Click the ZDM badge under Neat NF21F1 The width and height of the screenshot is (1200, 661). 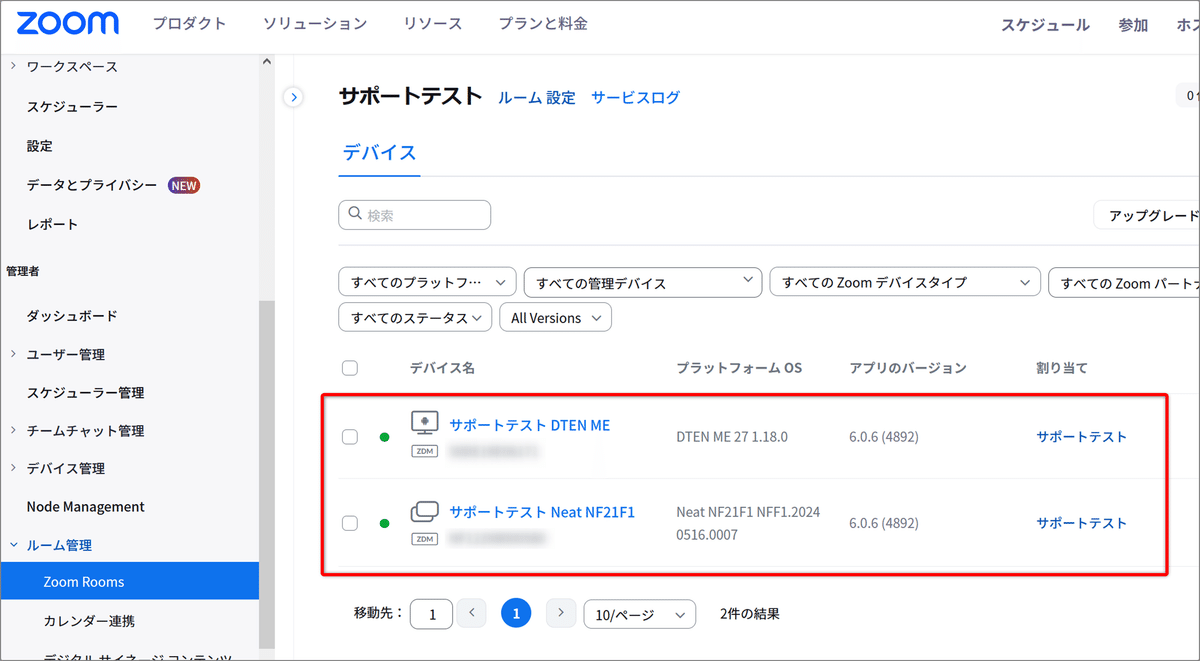[x=425, y=539]
